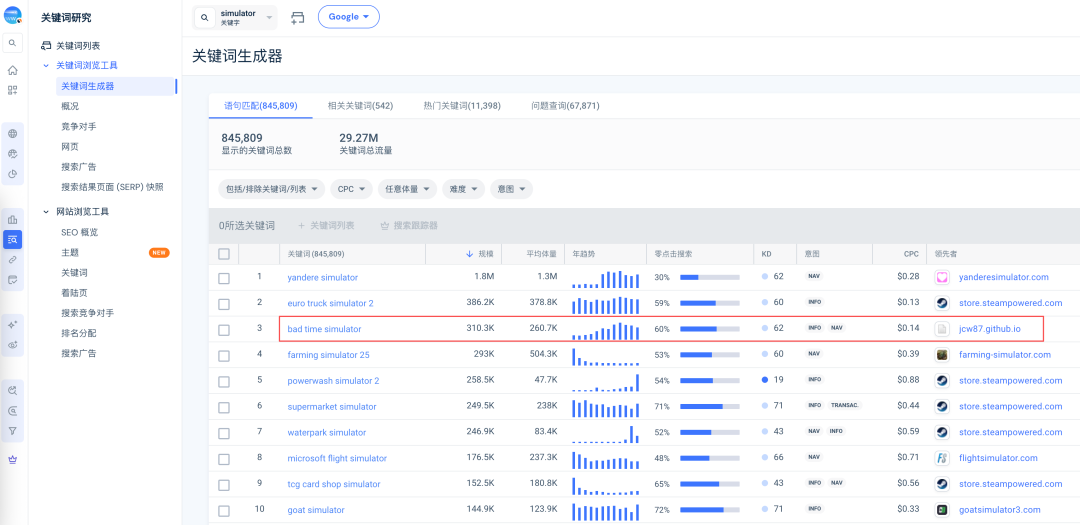1080x525 pixels.
Task: Click the magnifier icon in the simulator search box
Action: tap(205, 17)
